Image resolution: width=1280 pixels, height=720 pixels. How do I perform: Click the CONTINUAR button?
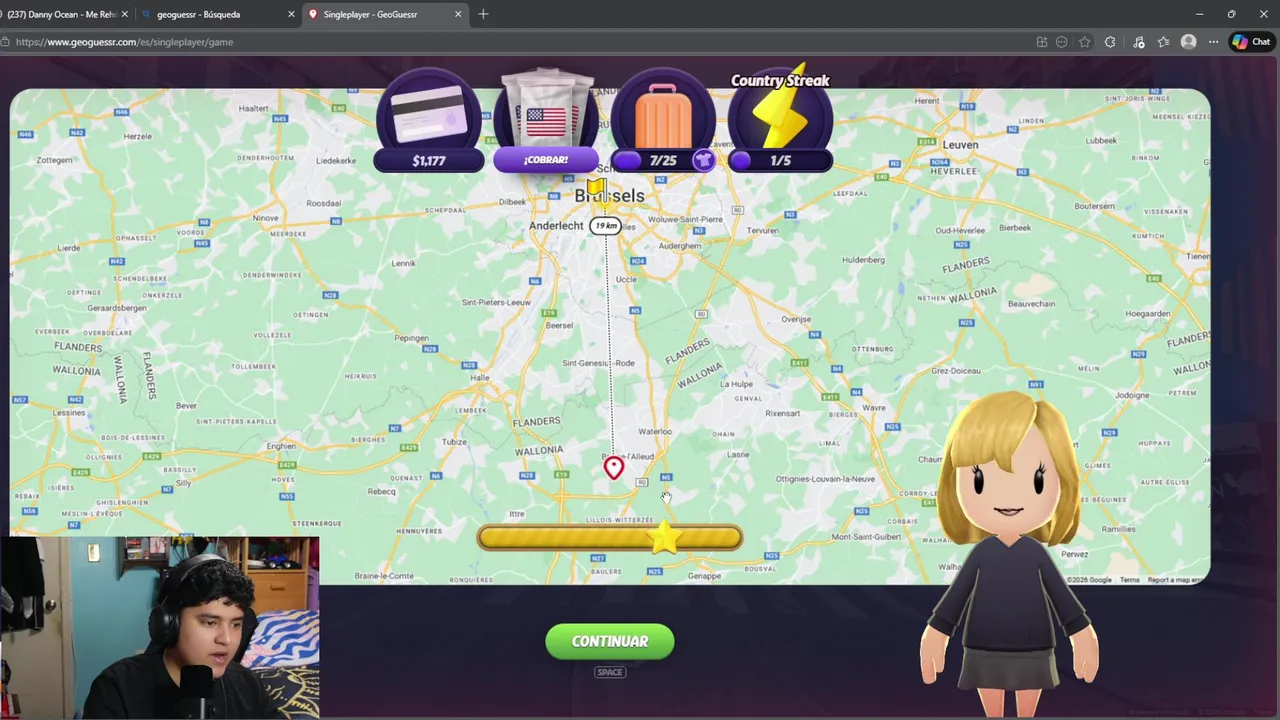pyautogui.click(x=610, y=641)
